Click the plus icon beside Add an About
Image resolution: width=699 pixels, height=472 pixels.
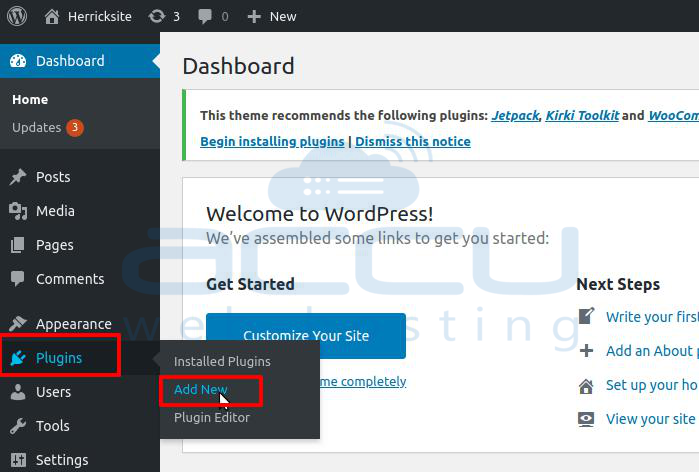pos(586,351)
